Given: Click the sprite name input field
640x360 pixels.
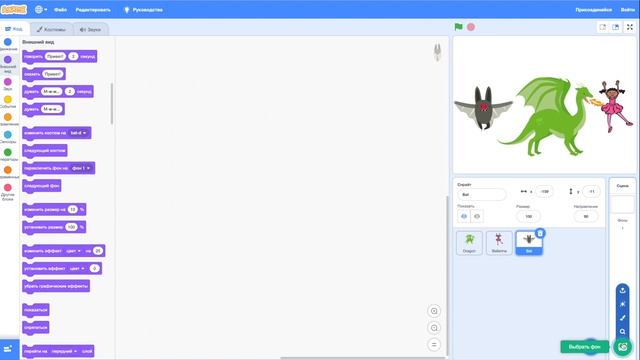Looking at the screenshot, I should (482, 194).
